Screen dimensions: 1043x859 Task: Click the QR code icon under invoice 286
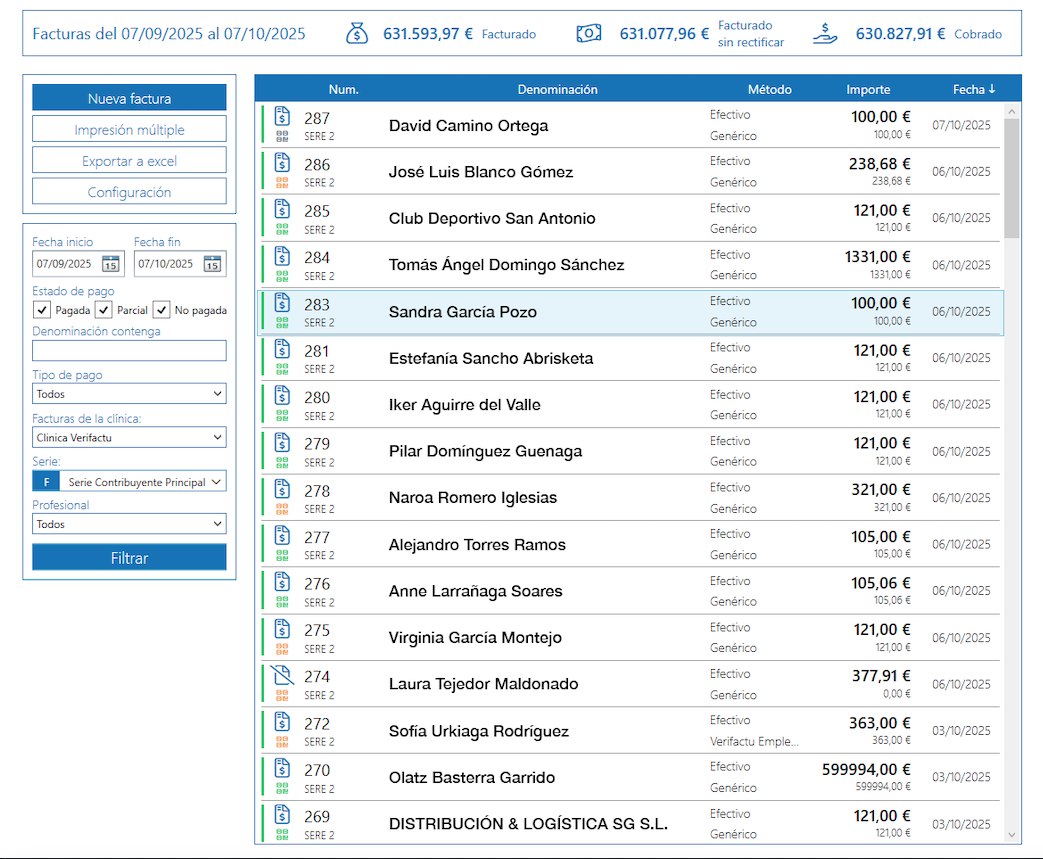282,183
